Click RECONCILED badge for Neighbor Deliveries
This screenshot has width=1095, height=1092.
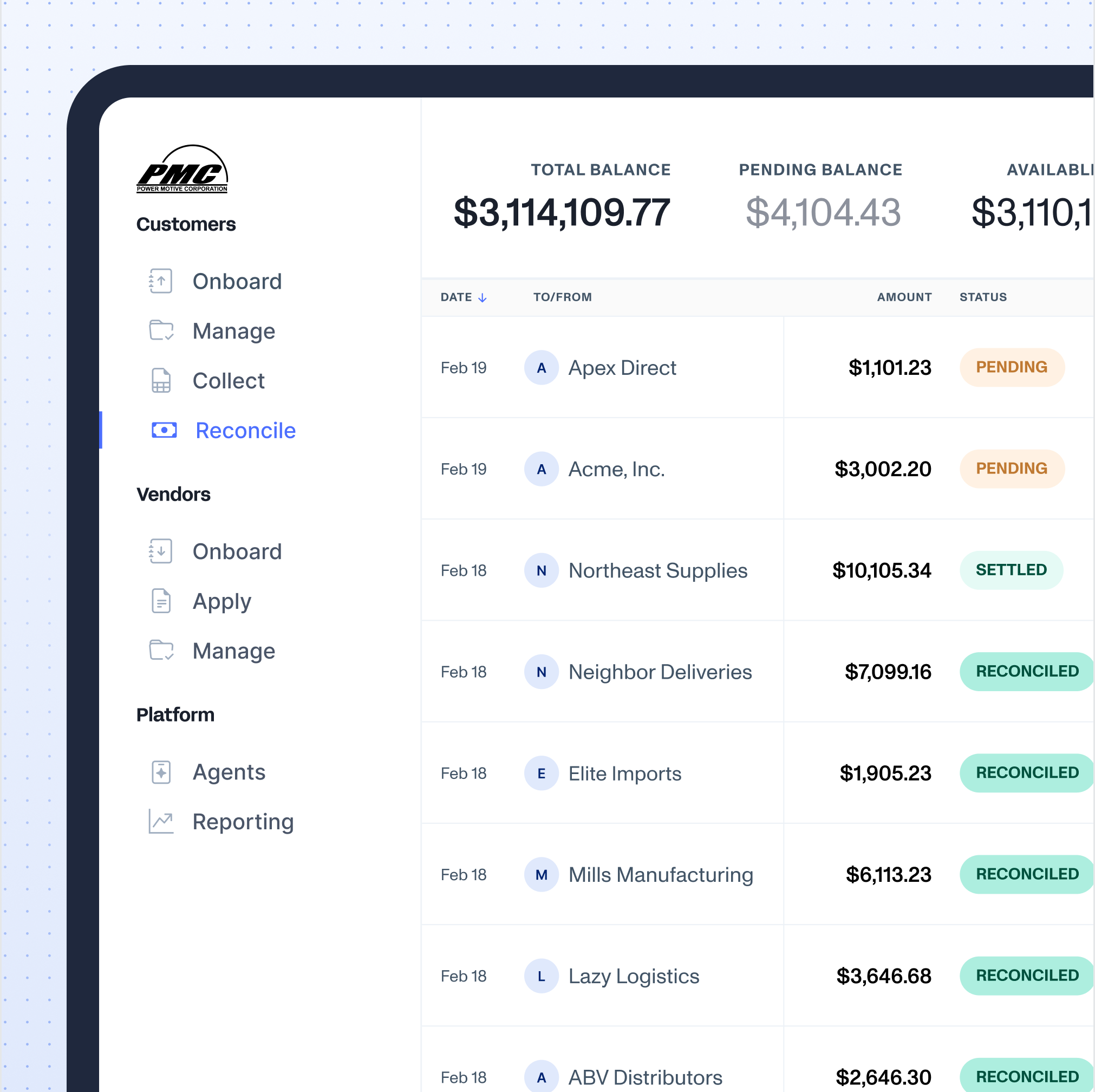point(1027,672)
